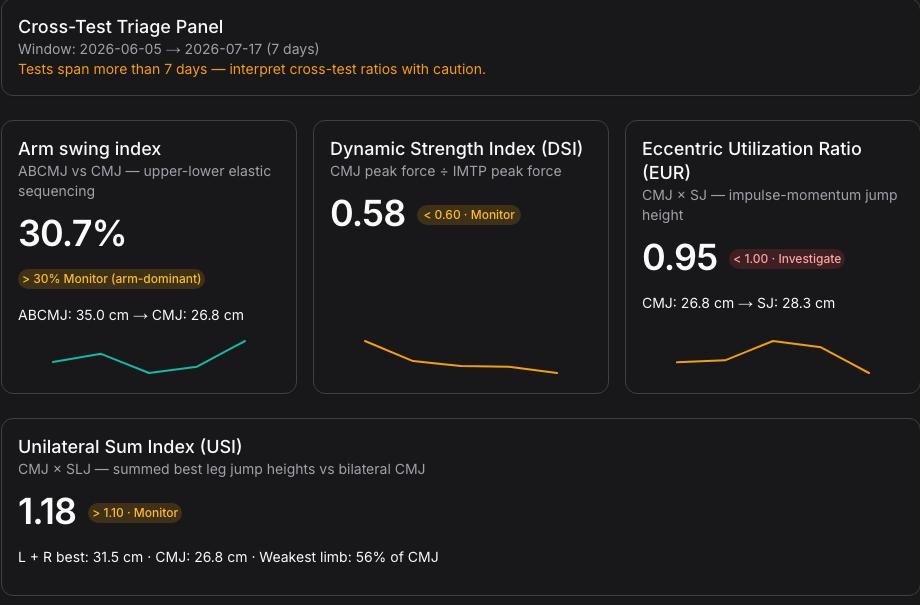
Task: Click the EUR orange trend sparkline
Action: click(773, 357)
